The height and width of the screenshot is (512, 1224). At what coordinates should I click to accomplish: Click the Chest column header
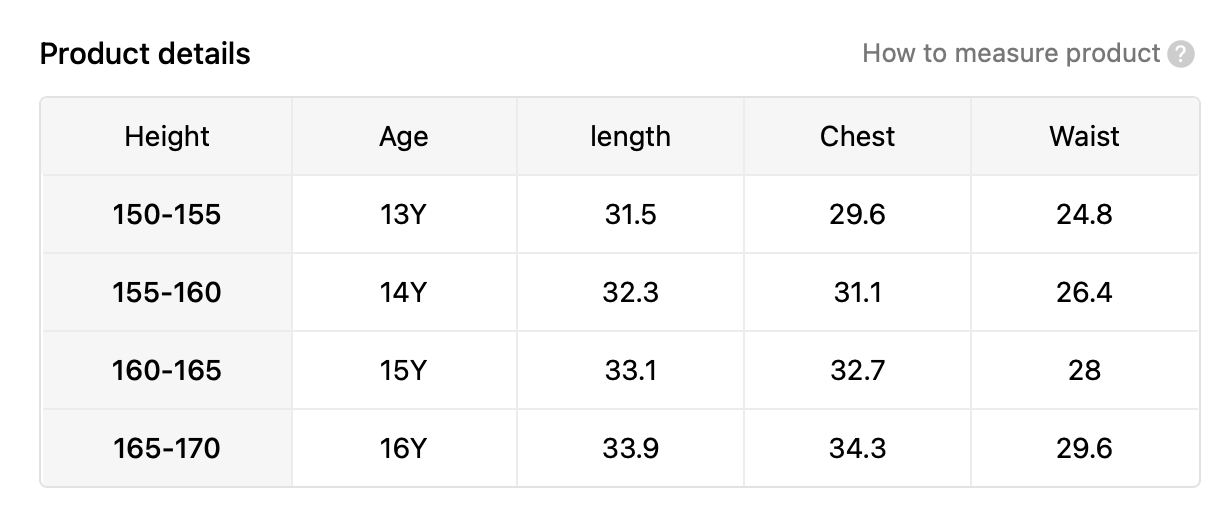[857, 136]
